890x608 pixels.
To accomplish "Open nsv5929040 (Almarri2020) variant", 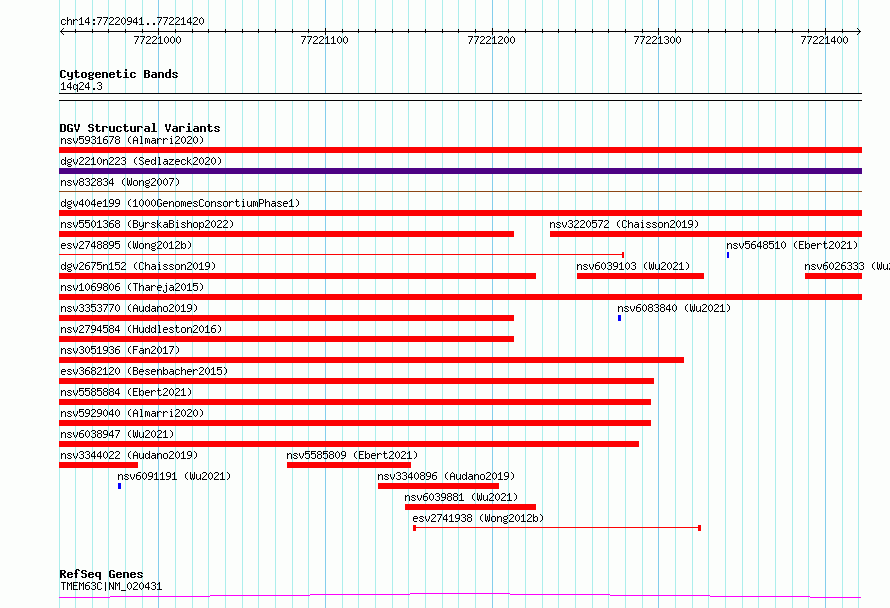I will tap(132, 413).
